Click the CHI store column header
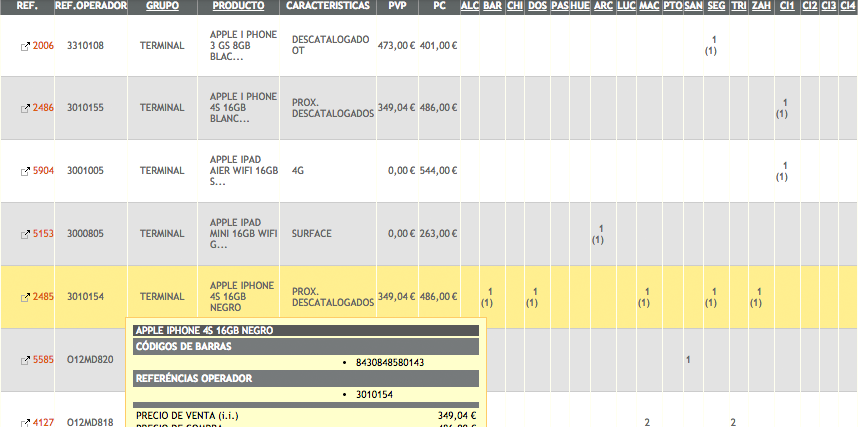858x427 pixels. tap(515, 6)
